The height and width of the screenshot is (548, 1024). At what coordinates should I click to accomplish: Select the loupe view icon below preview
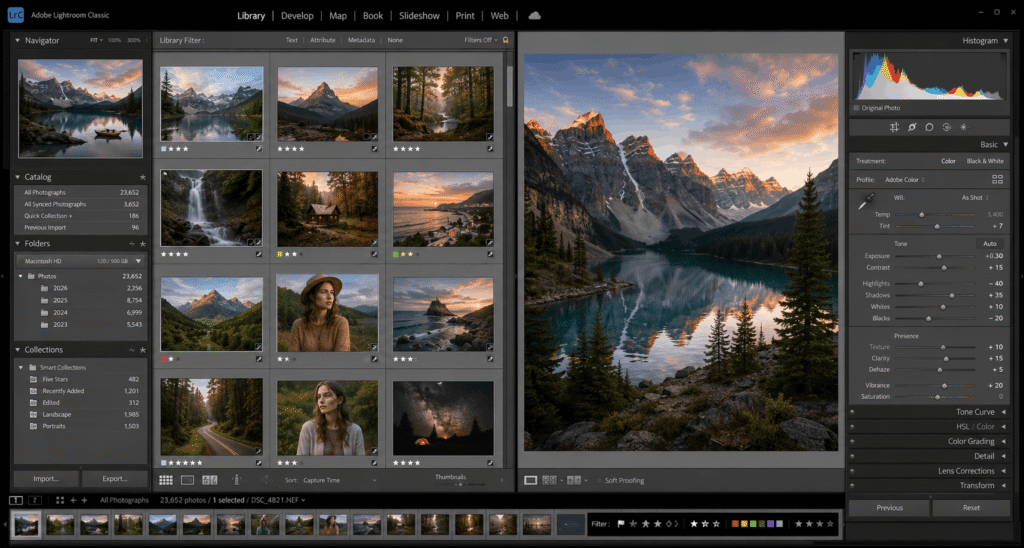pos(530,480)
